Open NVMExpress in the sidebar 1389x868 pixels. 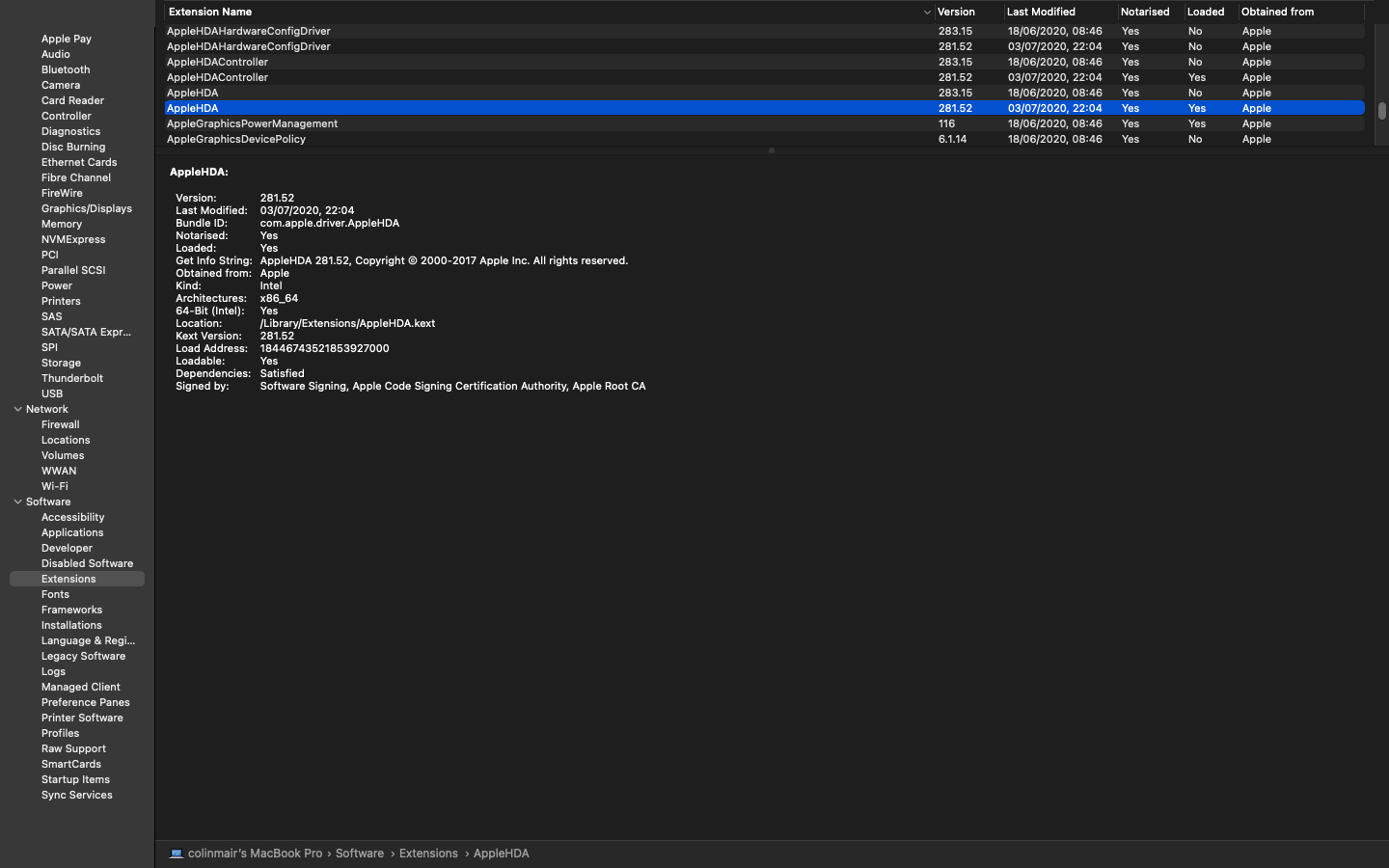[73, 239]
